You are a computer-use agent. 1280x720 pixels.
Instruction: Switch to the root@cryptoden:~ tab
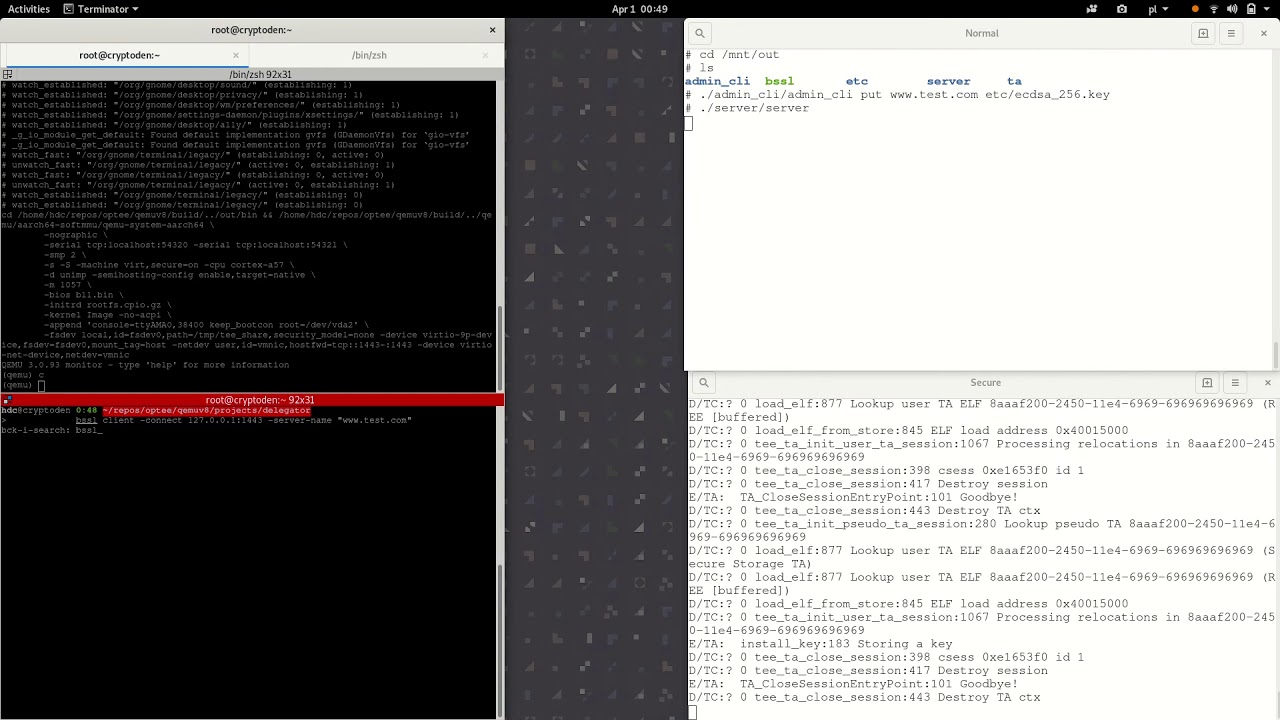click(x=120, y=55)
